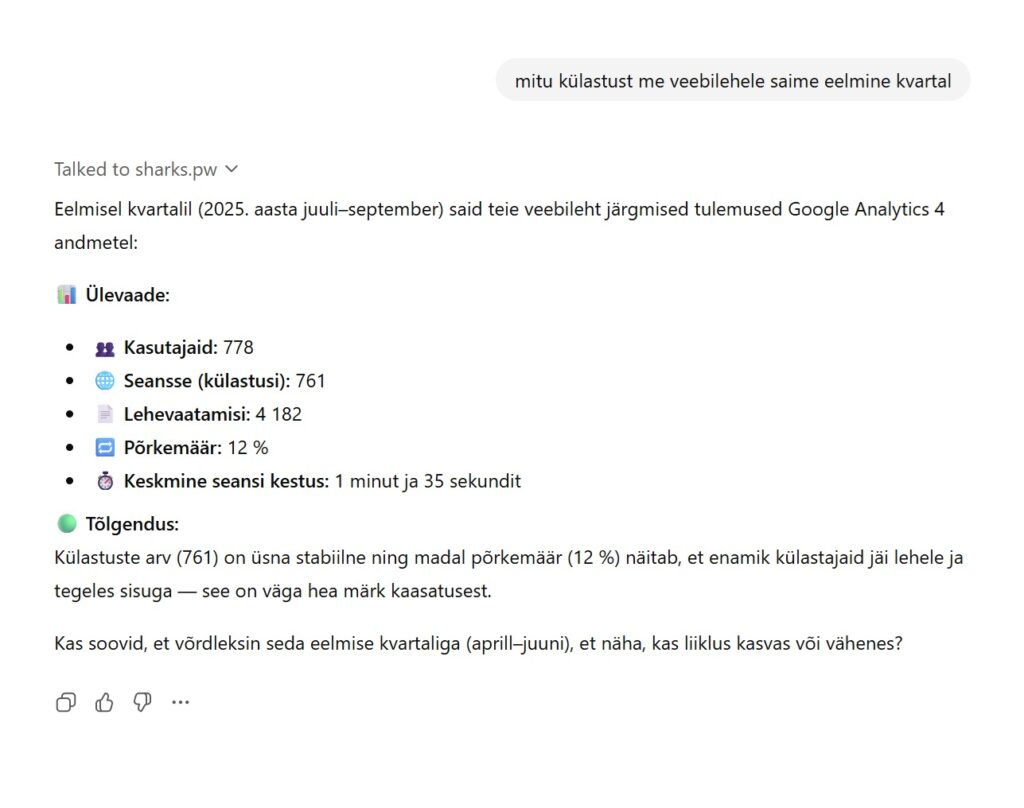Click the 'Keskmine seansi kestus' label
1024x808 pixels.
pyautogui.click(x=226, y=481)
